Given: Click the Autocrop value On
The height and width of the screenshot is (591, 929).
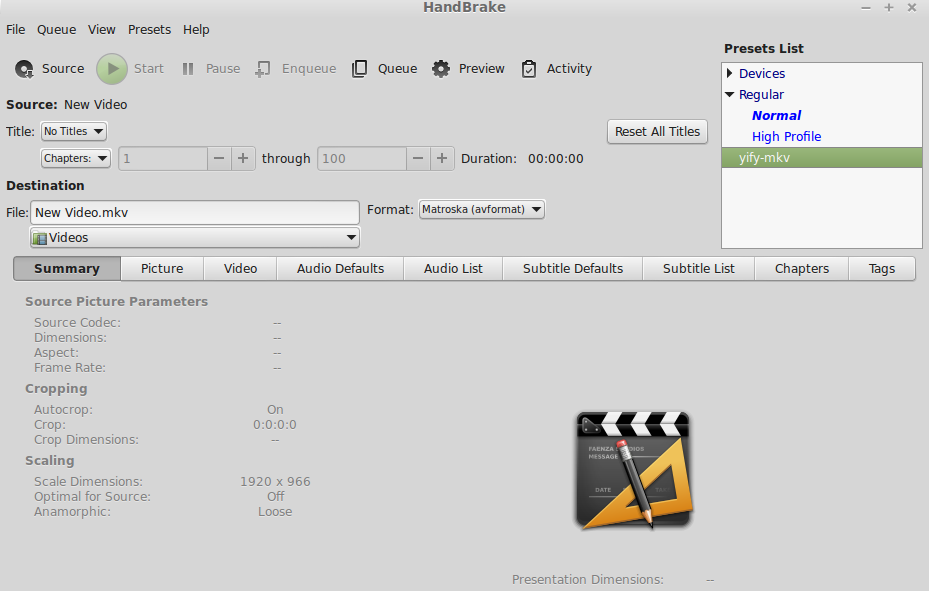Looking at the screenshot, I should click(275, 410).
